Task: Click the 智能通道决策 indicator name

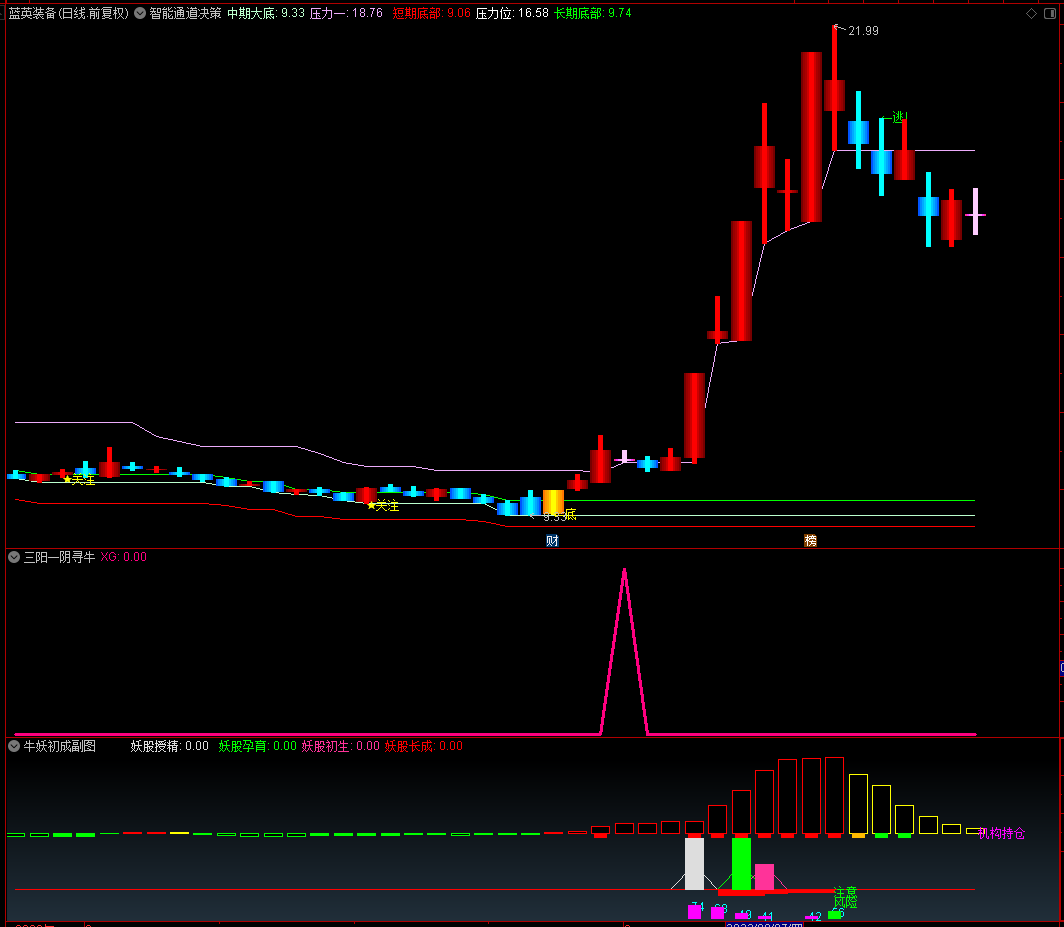Action: 185,13
